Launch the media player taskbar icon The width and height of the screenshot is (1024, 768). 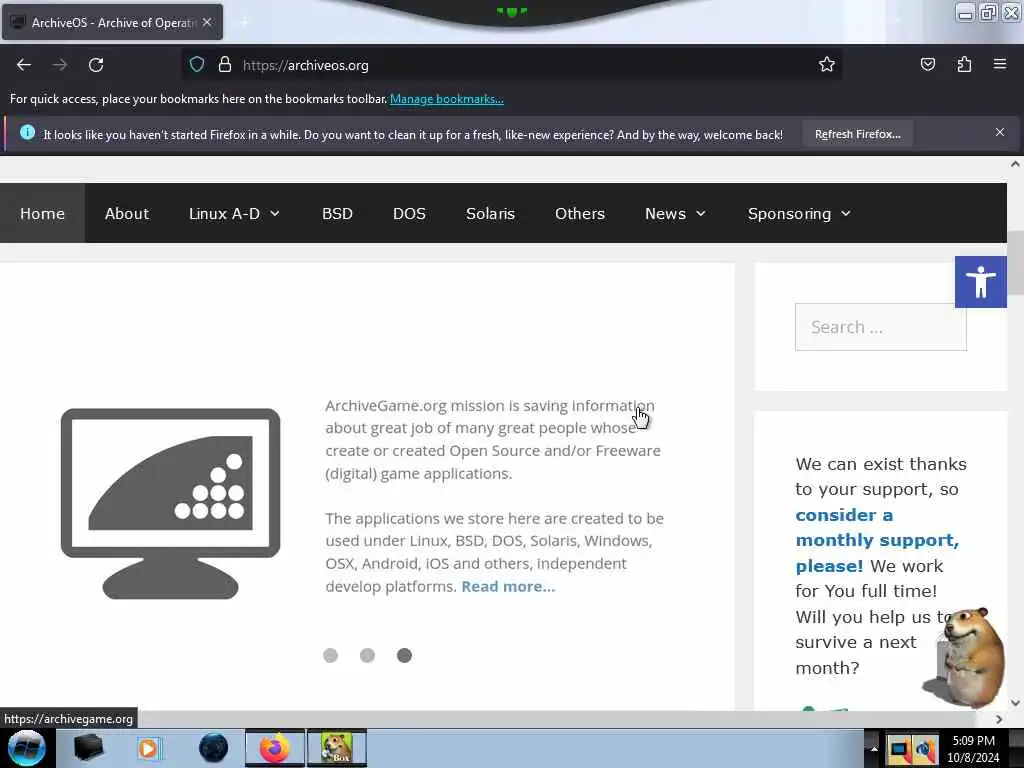[149, 748]
